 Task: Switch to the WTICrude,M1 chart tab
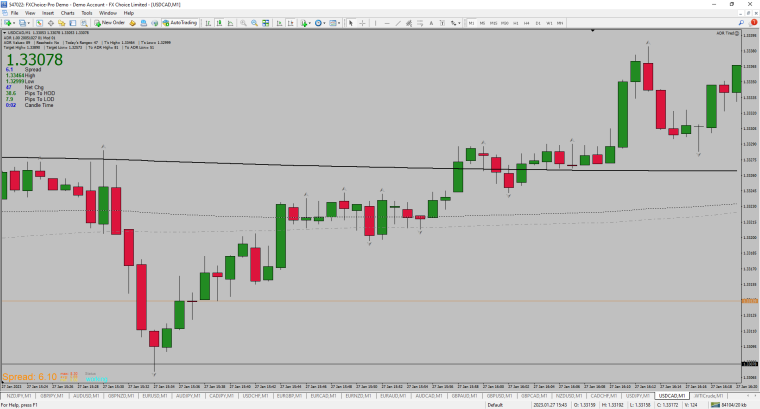coord(708,396)
